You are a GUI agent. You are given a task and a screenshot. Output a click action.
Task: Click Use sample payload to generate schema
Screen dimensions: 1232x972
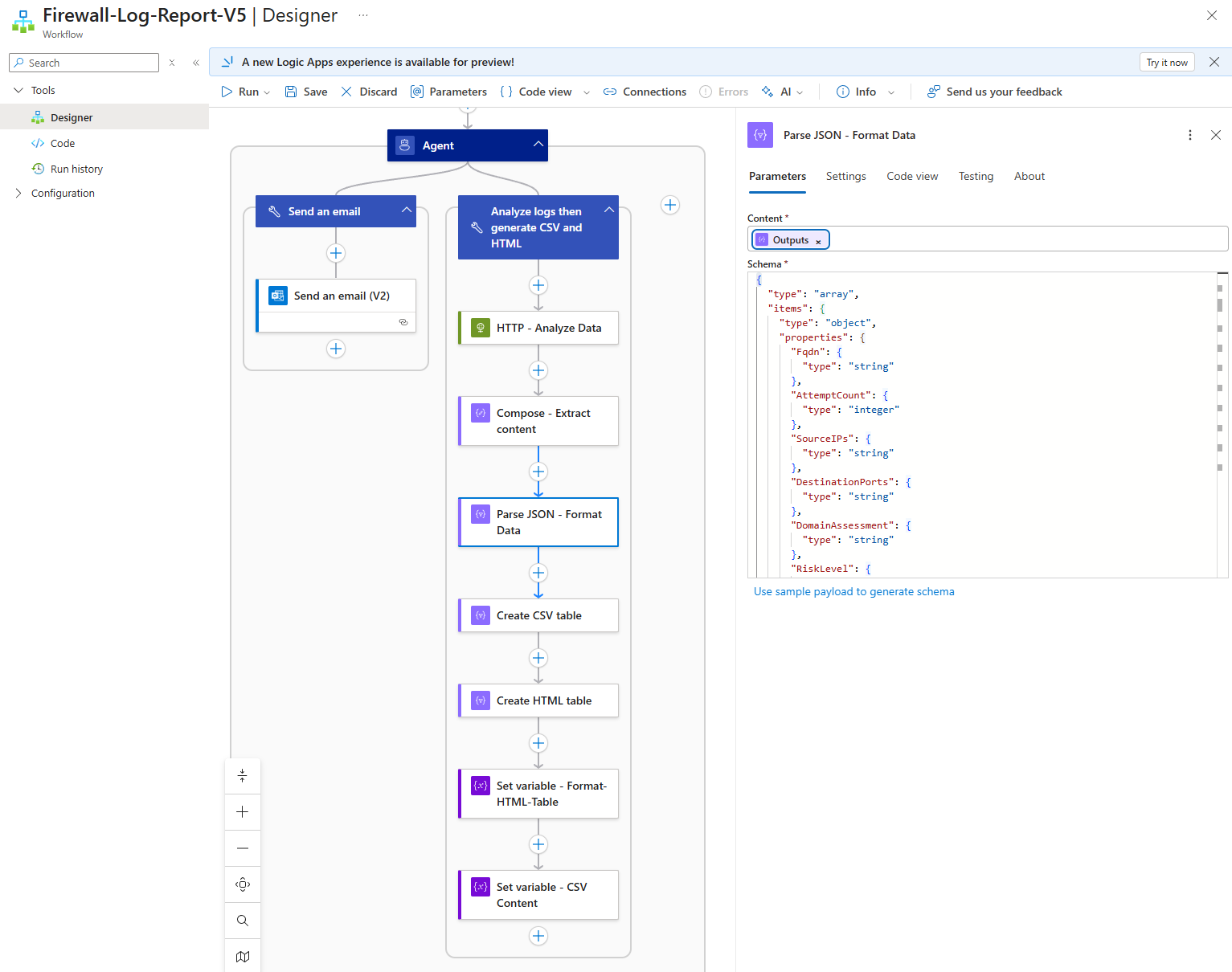click(x=853, y=591)
